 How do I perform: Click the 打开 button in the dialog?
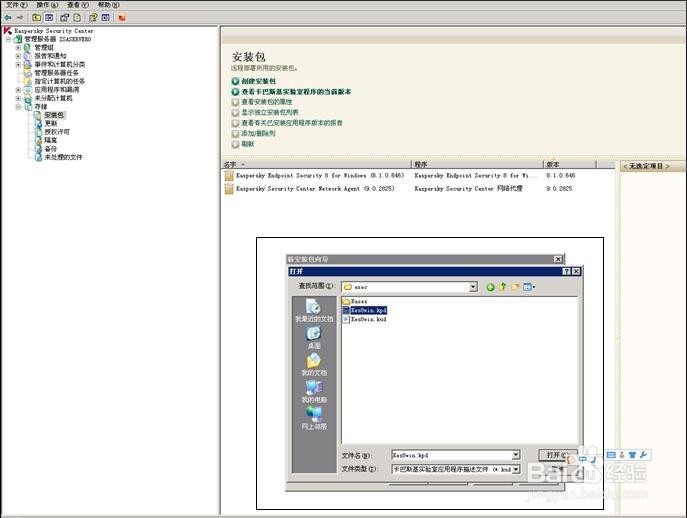pos(556,455)
